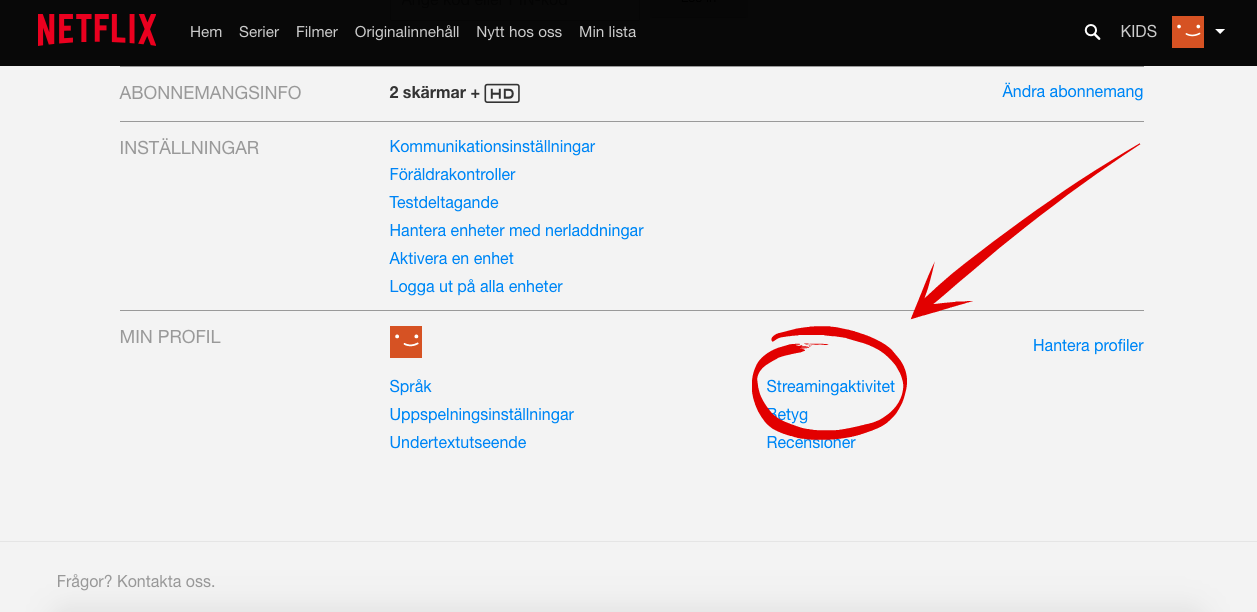
Task: Click the Undertextutseende link
Action: pyautogui.click(x=458, y=442)
